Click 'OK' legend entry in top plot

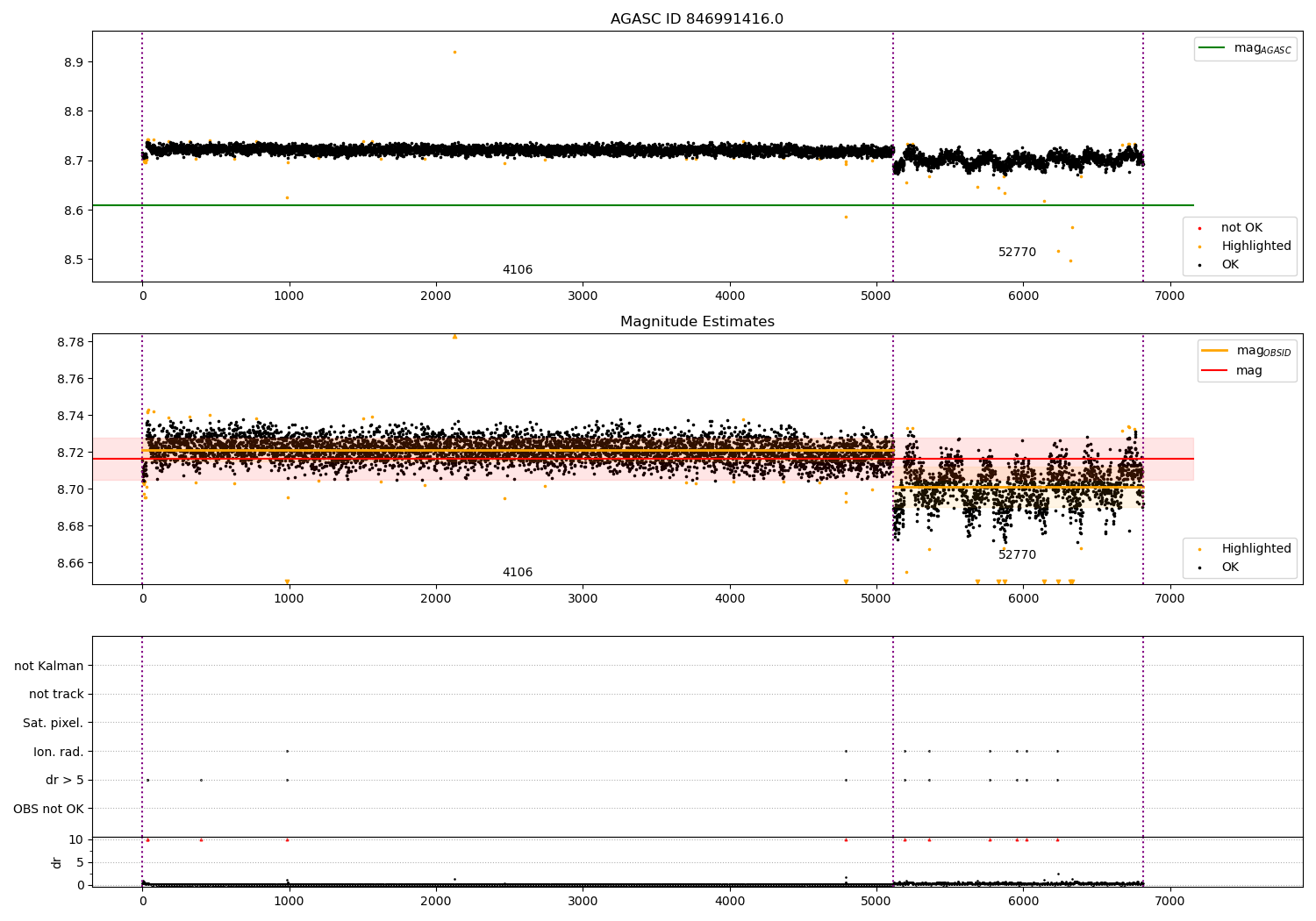pyautogui.click(x=1219, y=265)
